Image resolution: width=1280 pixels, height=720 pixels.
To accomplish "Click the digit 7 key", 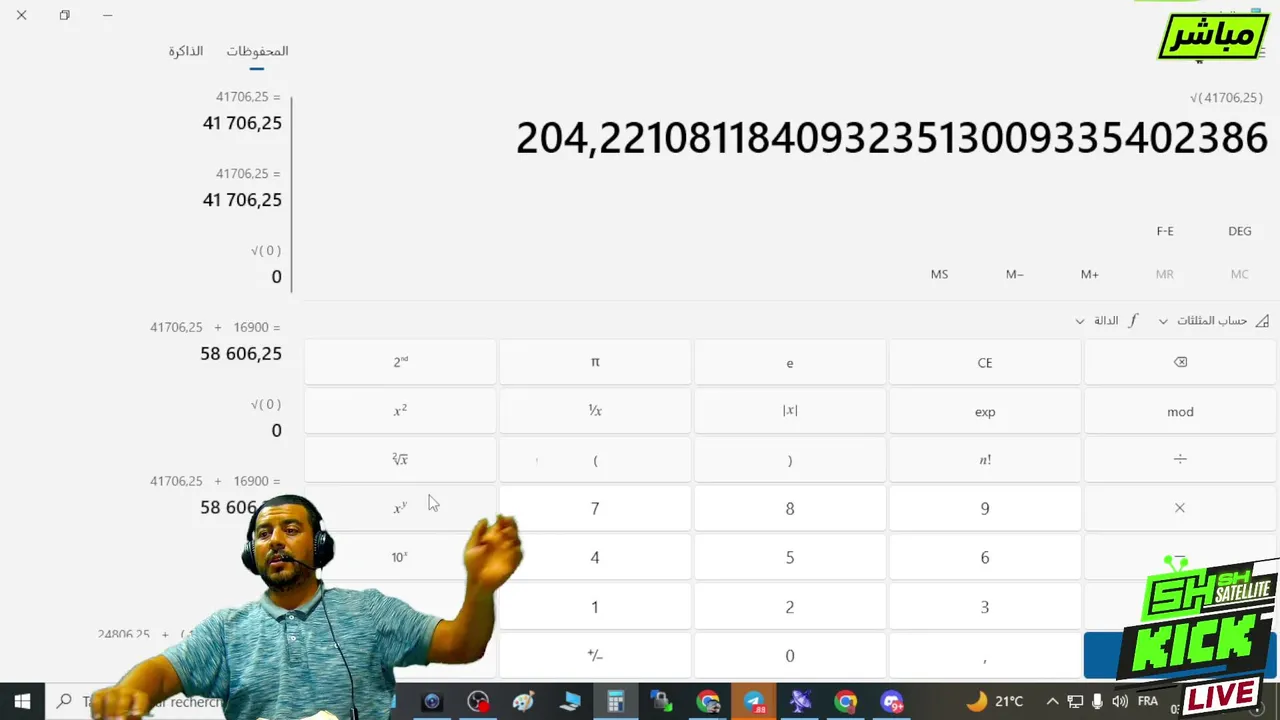I will [595, 508].
